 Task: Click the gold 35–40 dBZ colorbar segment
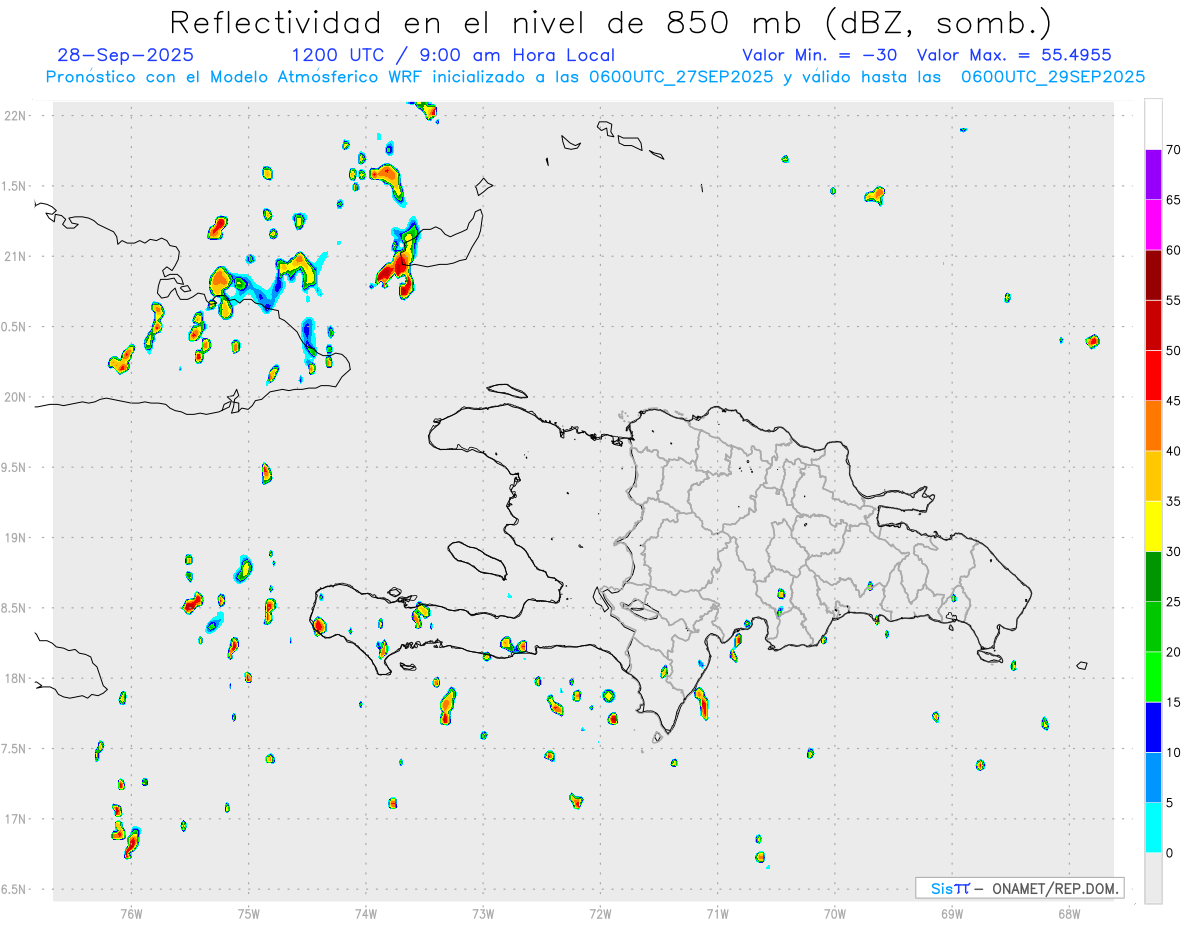coord(1153,476)
